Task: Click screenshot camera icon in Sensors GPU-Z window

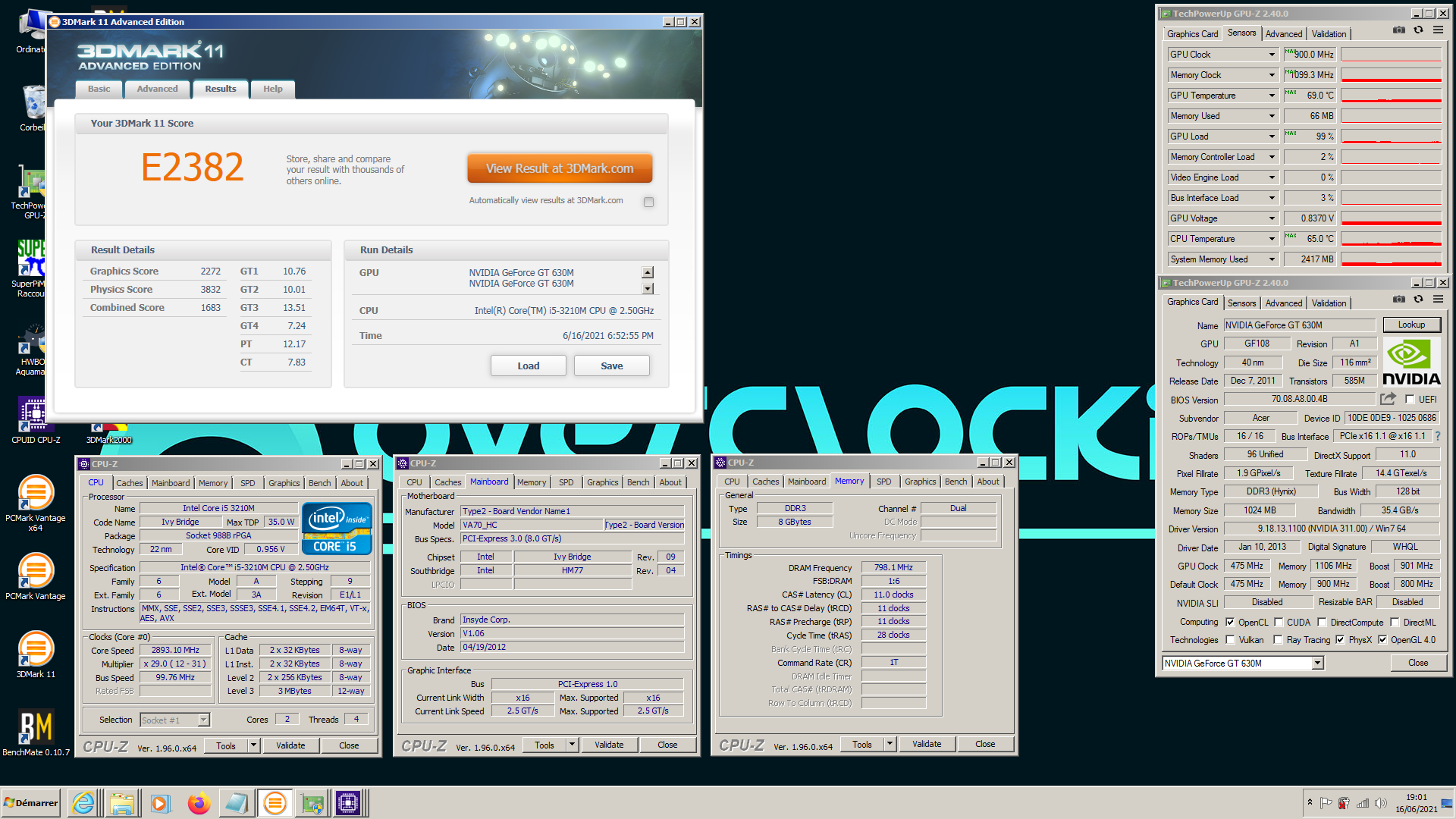Action: click(x=1398, y=30)
